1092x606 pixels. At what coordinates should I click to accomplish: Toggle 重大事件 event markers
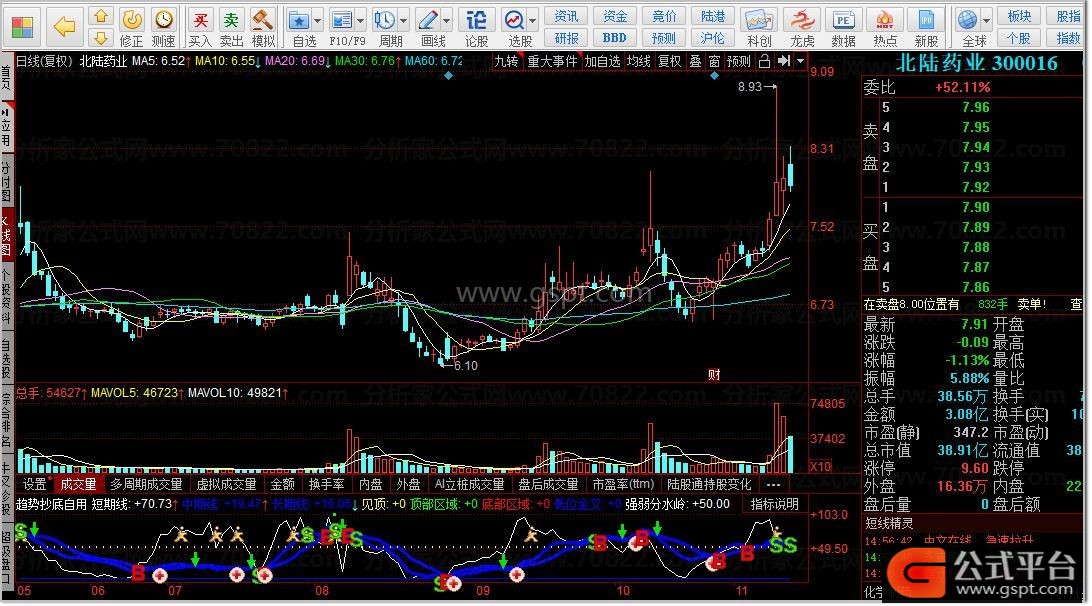[x=552, y=61]
